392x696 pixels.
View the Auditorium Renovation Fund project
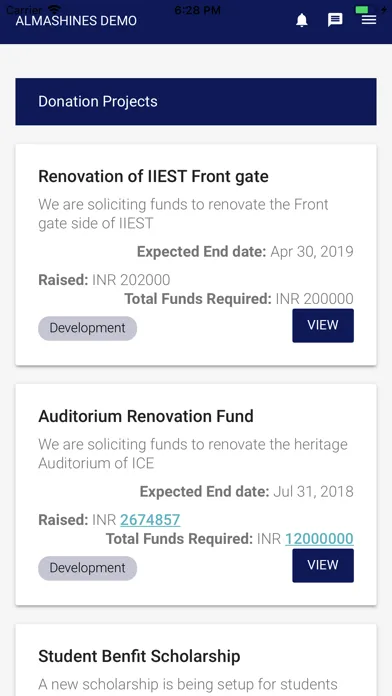tap(323, 565)
